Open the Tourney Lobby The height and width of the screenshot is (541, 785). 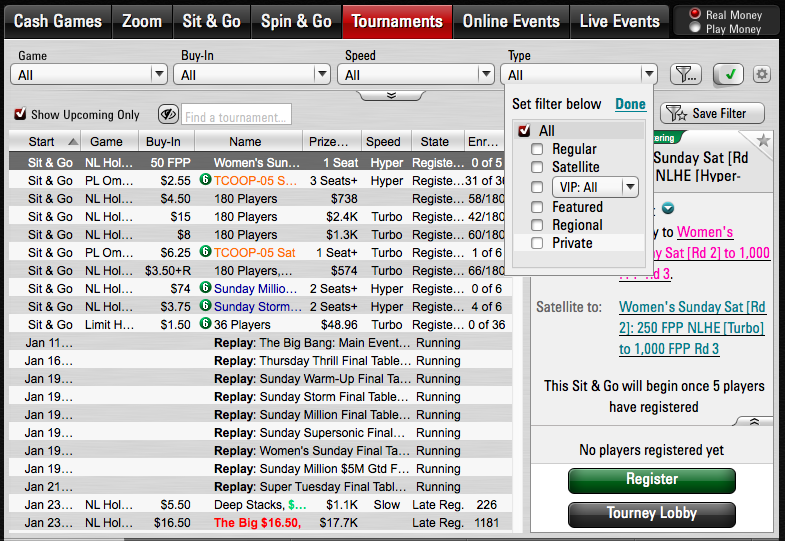click(x=652, y=514)
